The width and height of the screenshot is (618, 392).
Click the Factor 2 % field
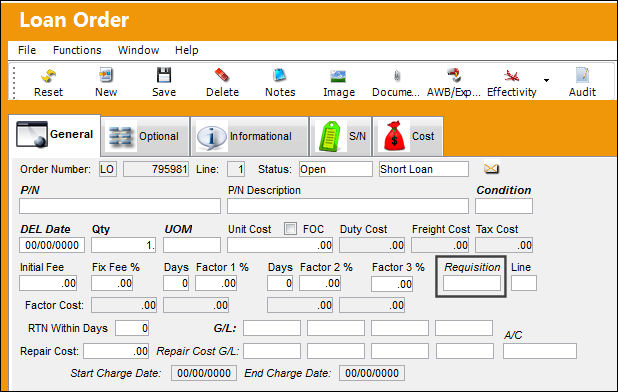click(320, 283)
